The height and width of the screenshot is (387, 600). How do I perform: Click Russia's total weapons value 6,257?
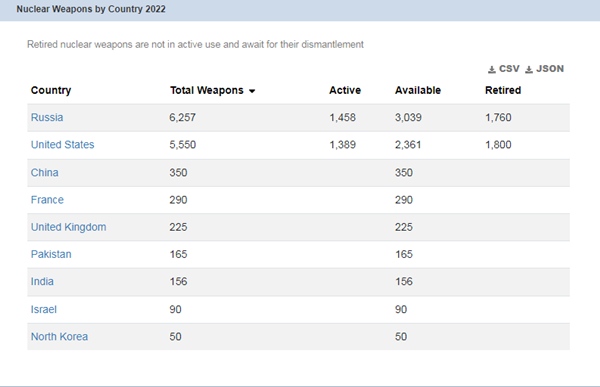click(183, 118)
